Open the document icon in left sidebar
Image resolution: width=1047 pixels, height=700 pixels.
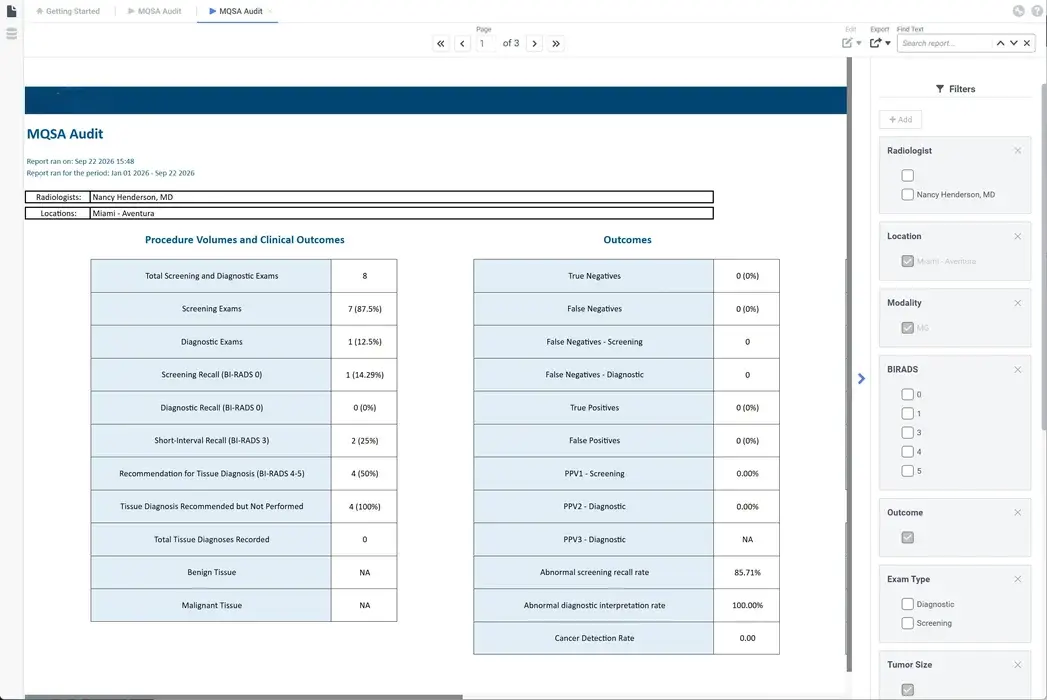click(x=11, y=11)
